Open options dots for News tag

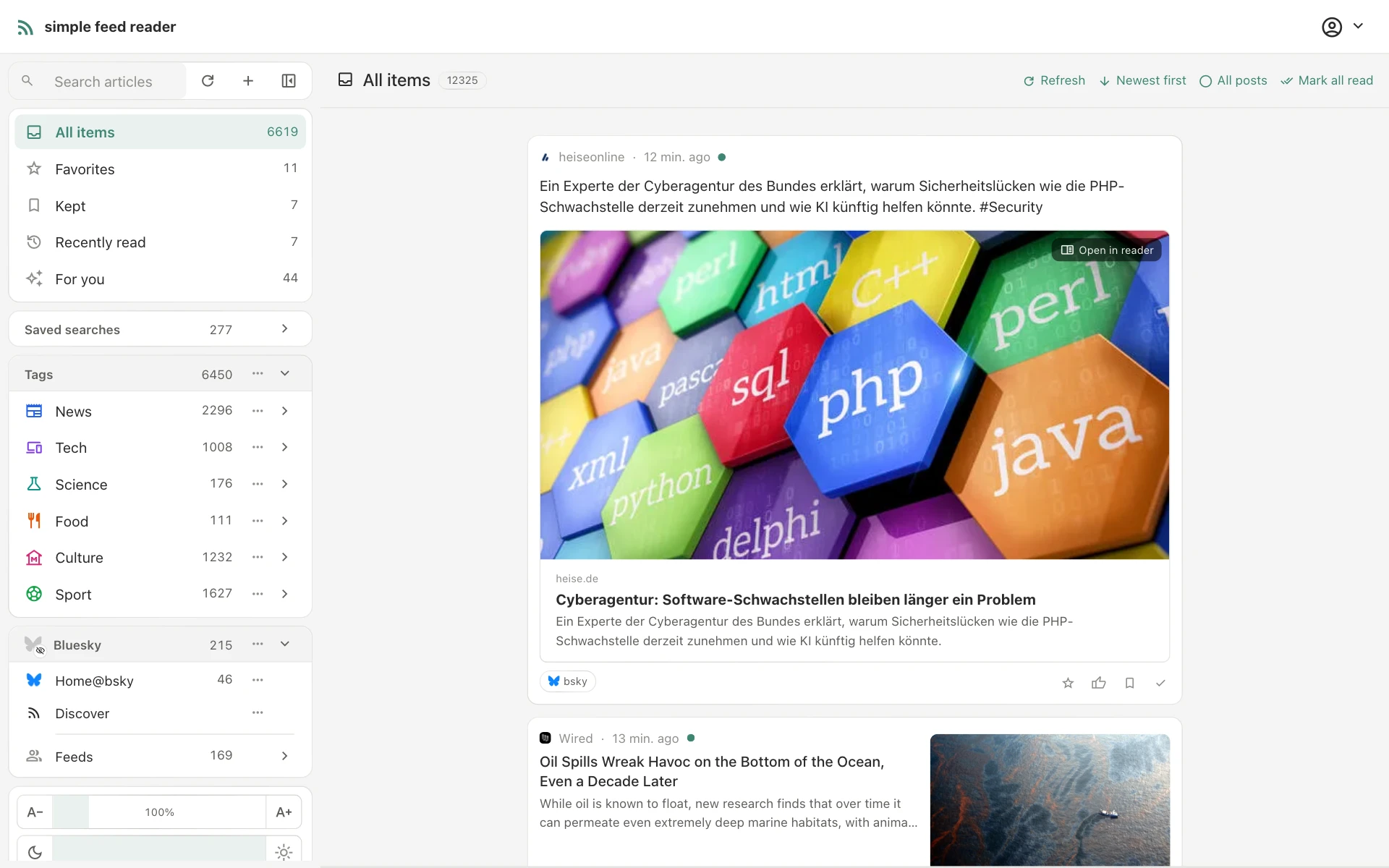pyautogui.click(x=258, y=411)
